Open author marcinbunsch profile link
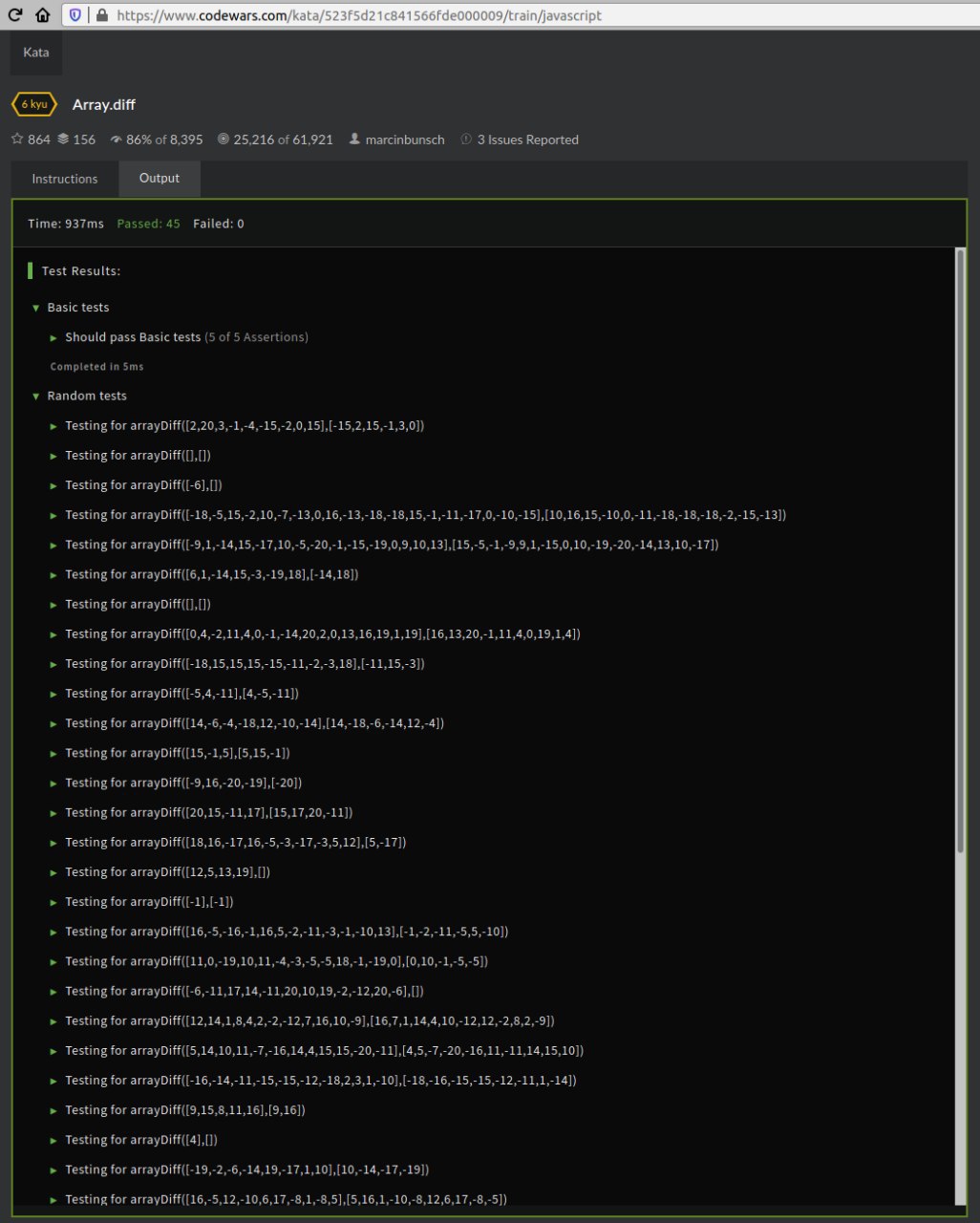980x1223 pixels. tap(405, 139)
